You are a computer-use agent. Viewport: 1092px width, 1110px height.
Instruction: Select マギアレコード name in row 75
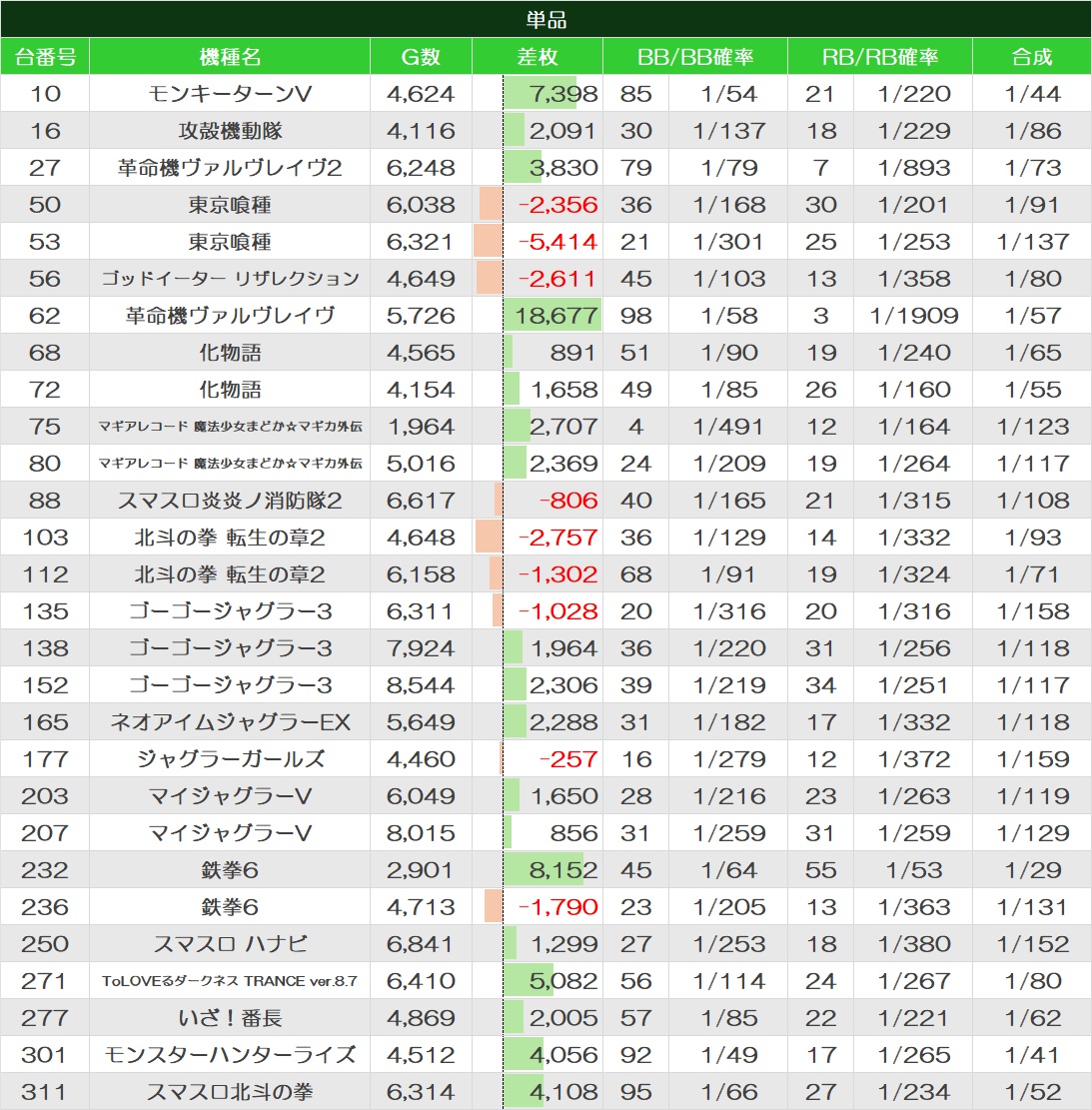click(230, 427)
